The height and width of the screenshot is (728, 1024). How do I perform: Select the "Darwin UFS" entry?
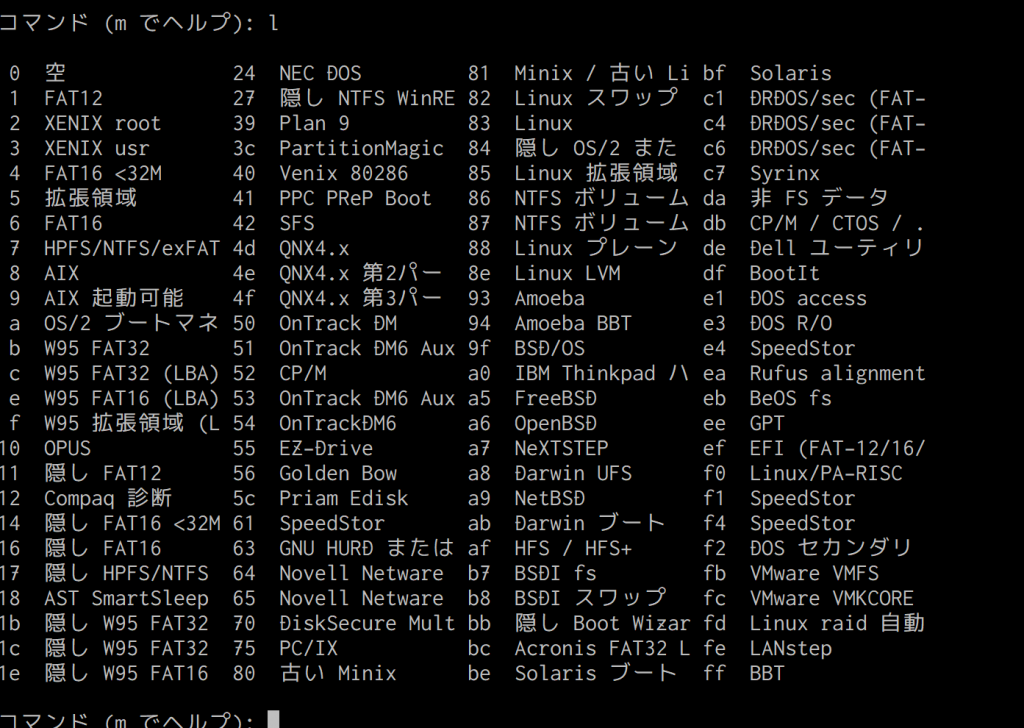(573, 473)
